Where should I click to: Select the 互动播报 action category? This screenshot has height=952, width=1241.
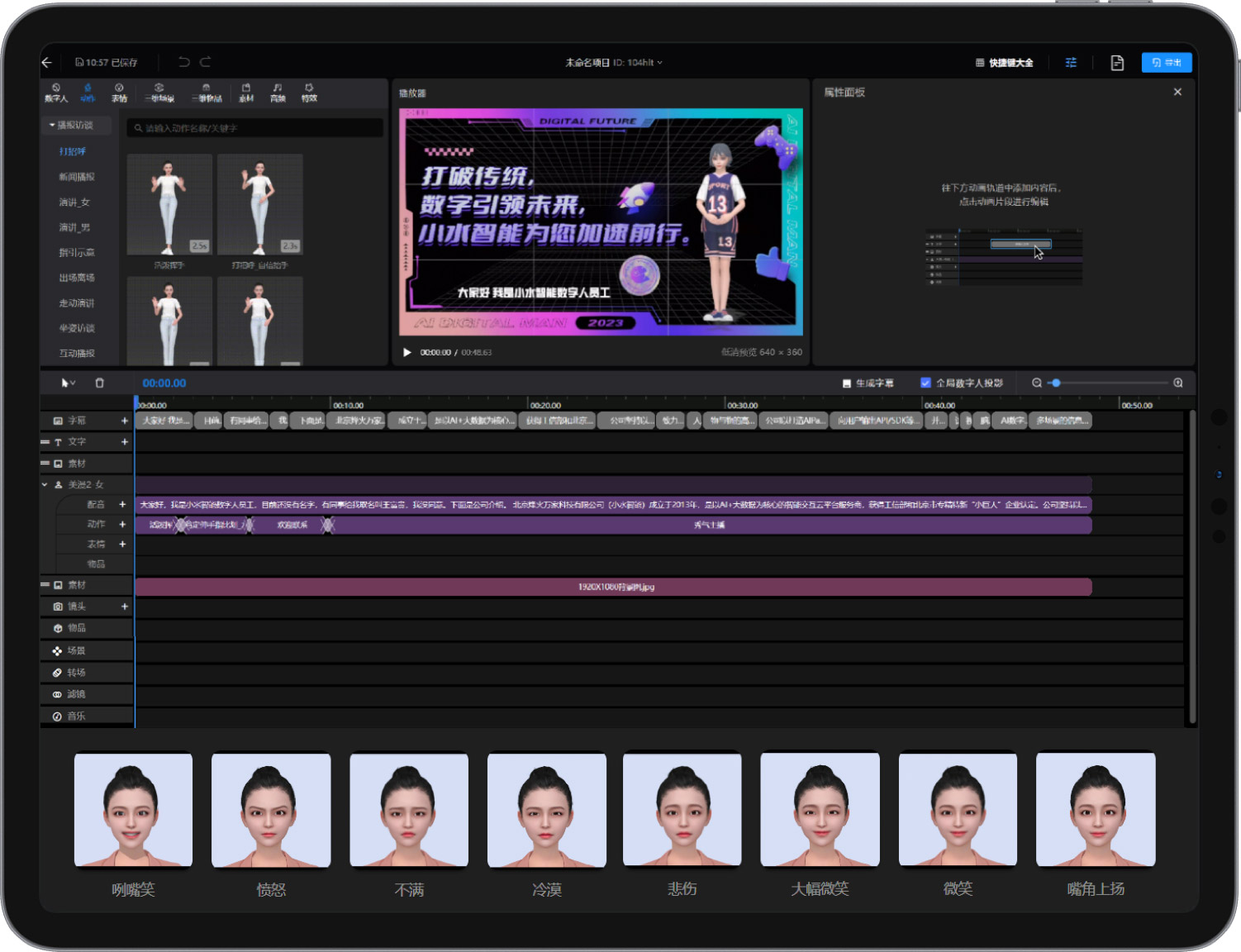point(77,353)
